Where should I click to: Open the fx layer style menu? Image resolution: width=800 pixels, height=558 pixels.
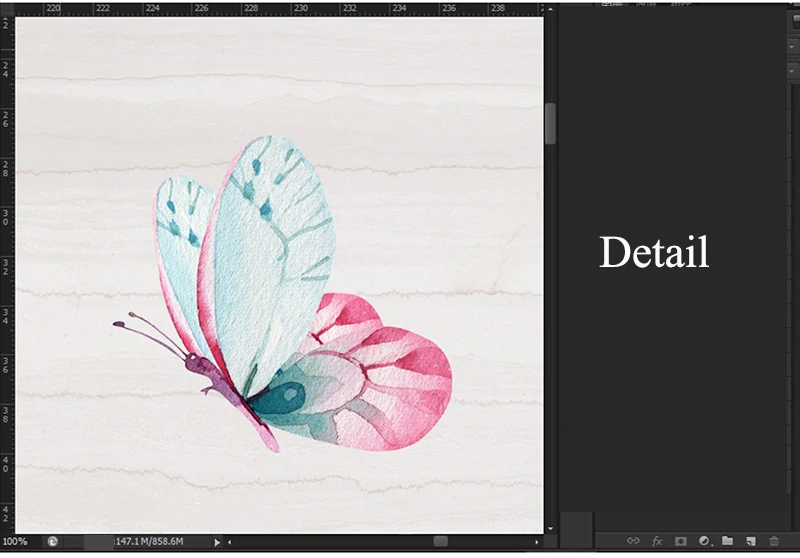pos(657,541)
